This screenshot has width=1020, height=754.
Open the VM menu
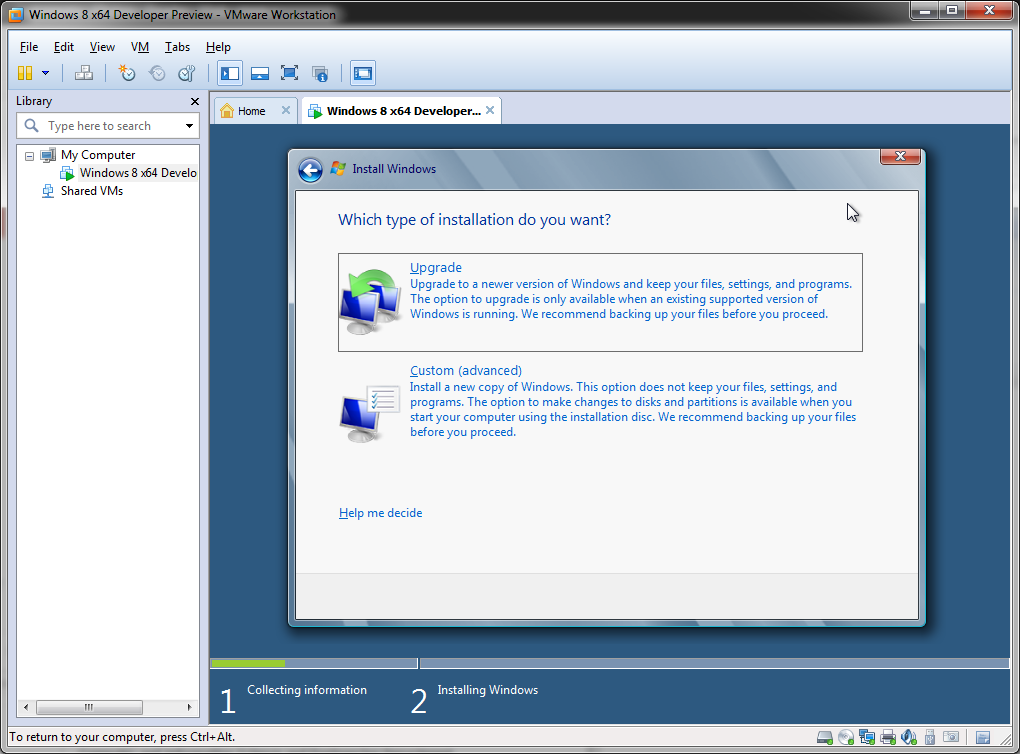pyautogui.click(x=140, y=47)
